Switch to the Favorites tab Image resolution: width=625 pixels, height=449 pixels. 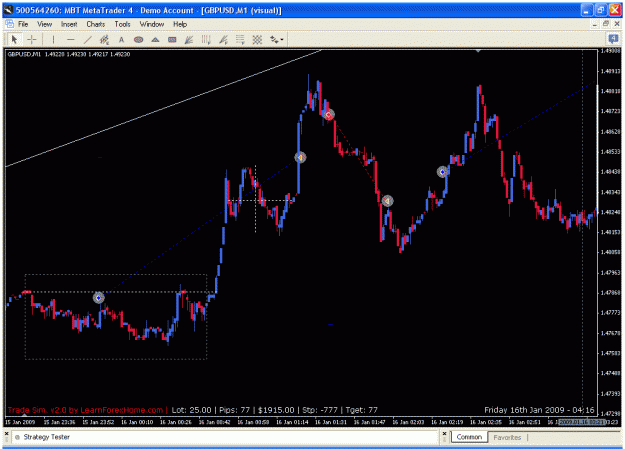(507, 437)
